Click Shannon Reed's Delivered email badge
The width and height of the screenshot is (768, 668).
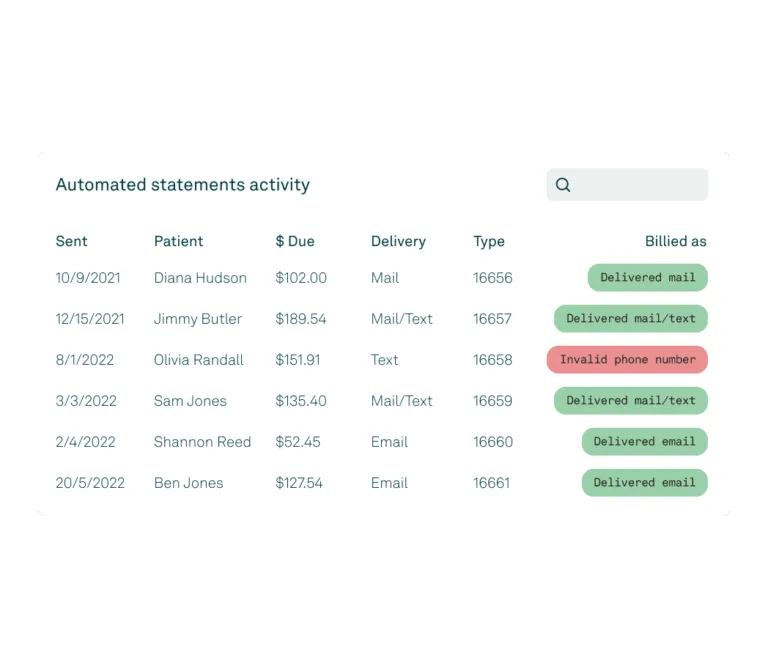pyautogui.click(x=644, y=442)
